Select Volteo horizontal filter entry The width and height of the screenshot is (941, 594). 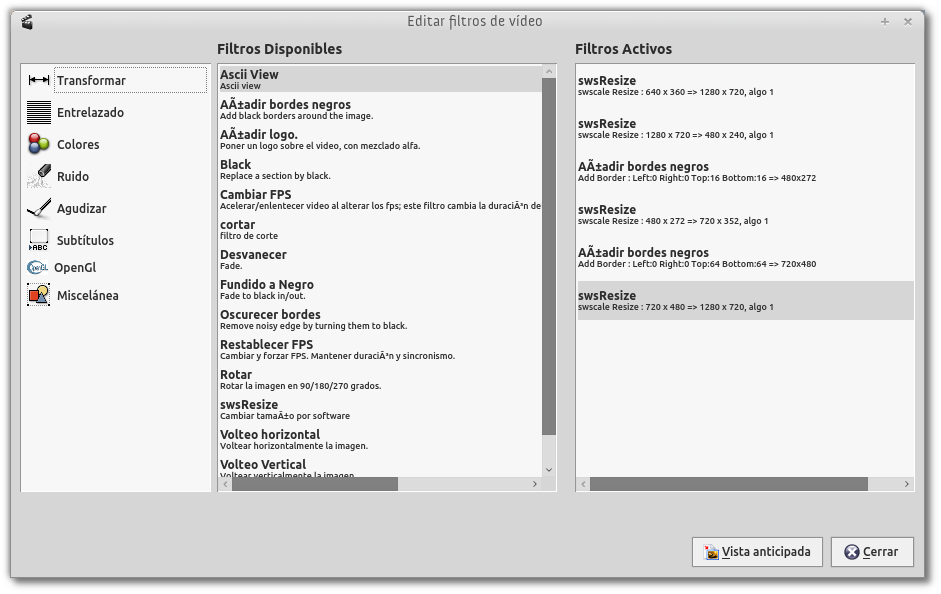(x=380, y=440)
